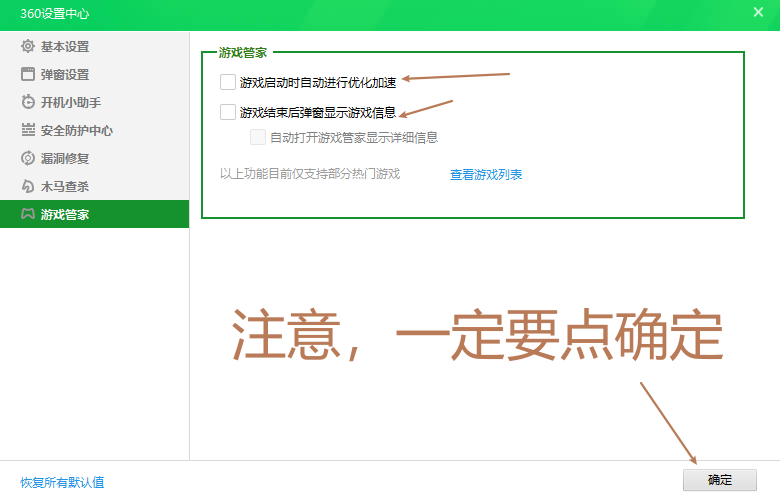Select 漏洞修复 in the sidebar
This screenshot has height=500, width=780.
[x=95, y=158]
